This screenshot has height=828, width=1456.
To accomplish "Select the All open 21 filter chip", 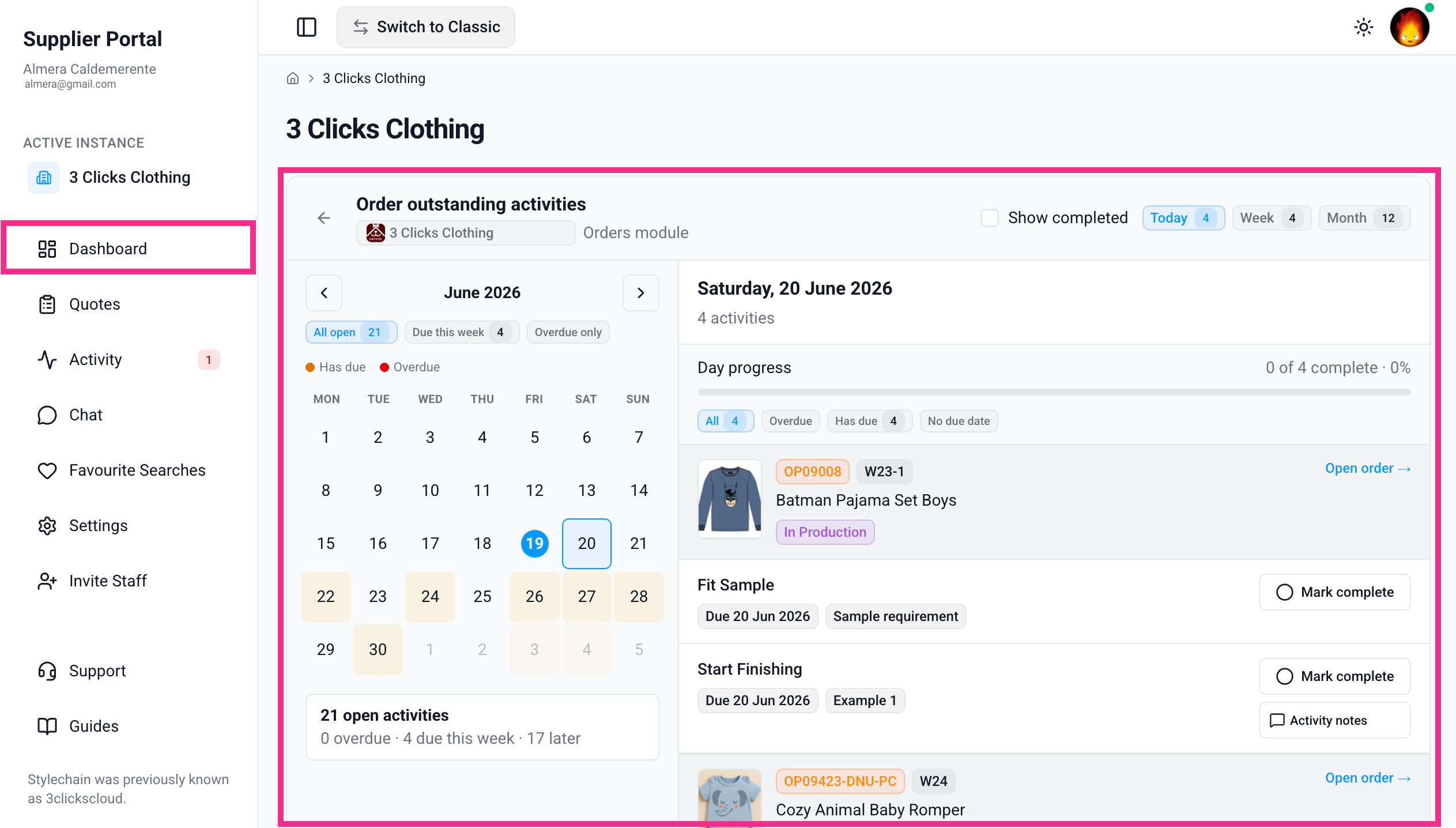I will tap(351, 332).
